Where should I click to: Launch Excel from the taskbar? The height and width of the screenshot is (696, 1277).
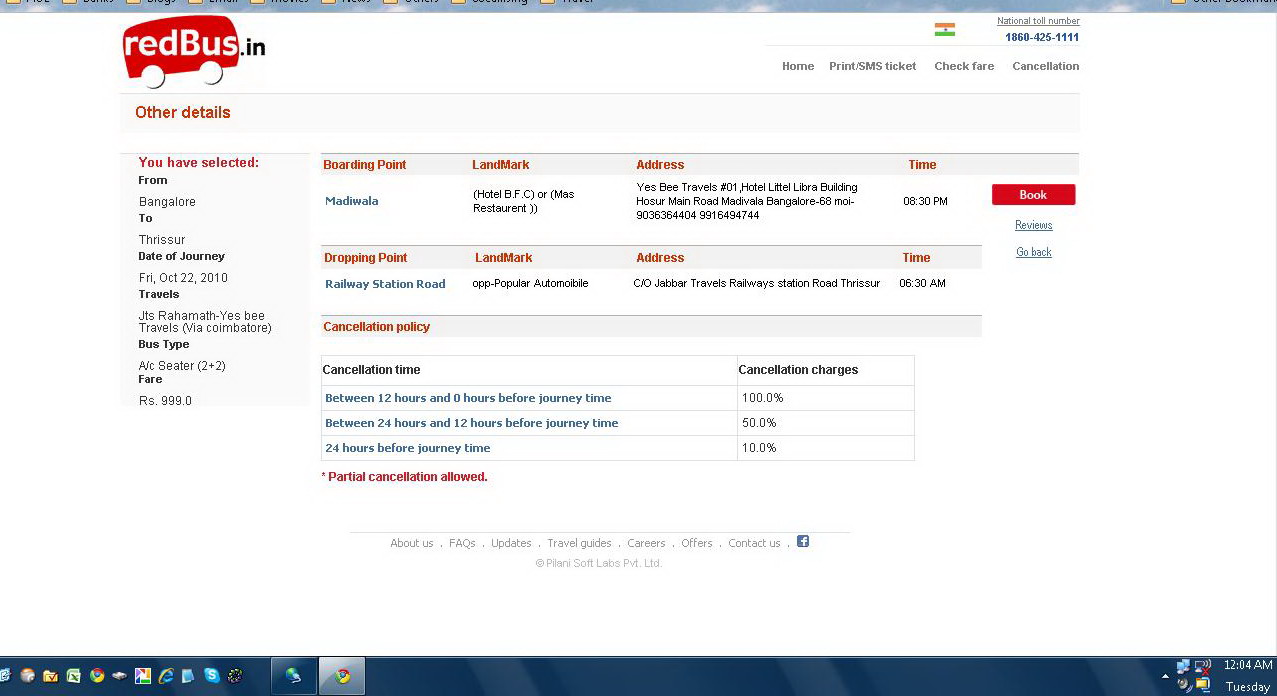pyautogui.click(x=73, y=676)
